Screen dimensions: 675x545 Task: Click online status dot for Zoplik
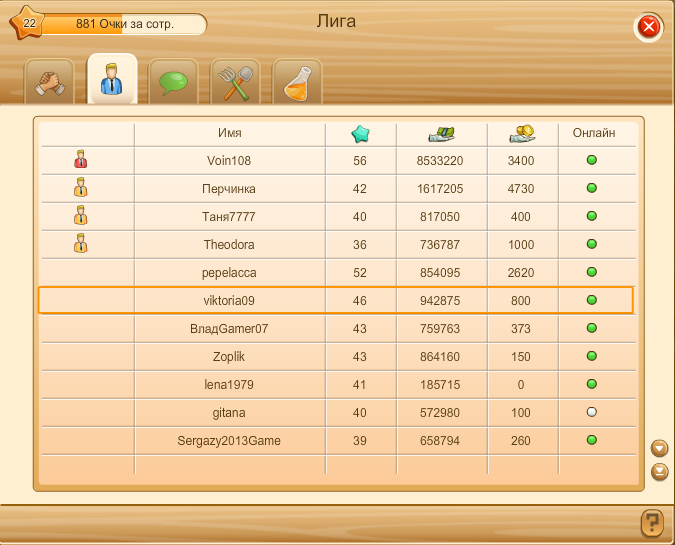(x=592, y=356)
